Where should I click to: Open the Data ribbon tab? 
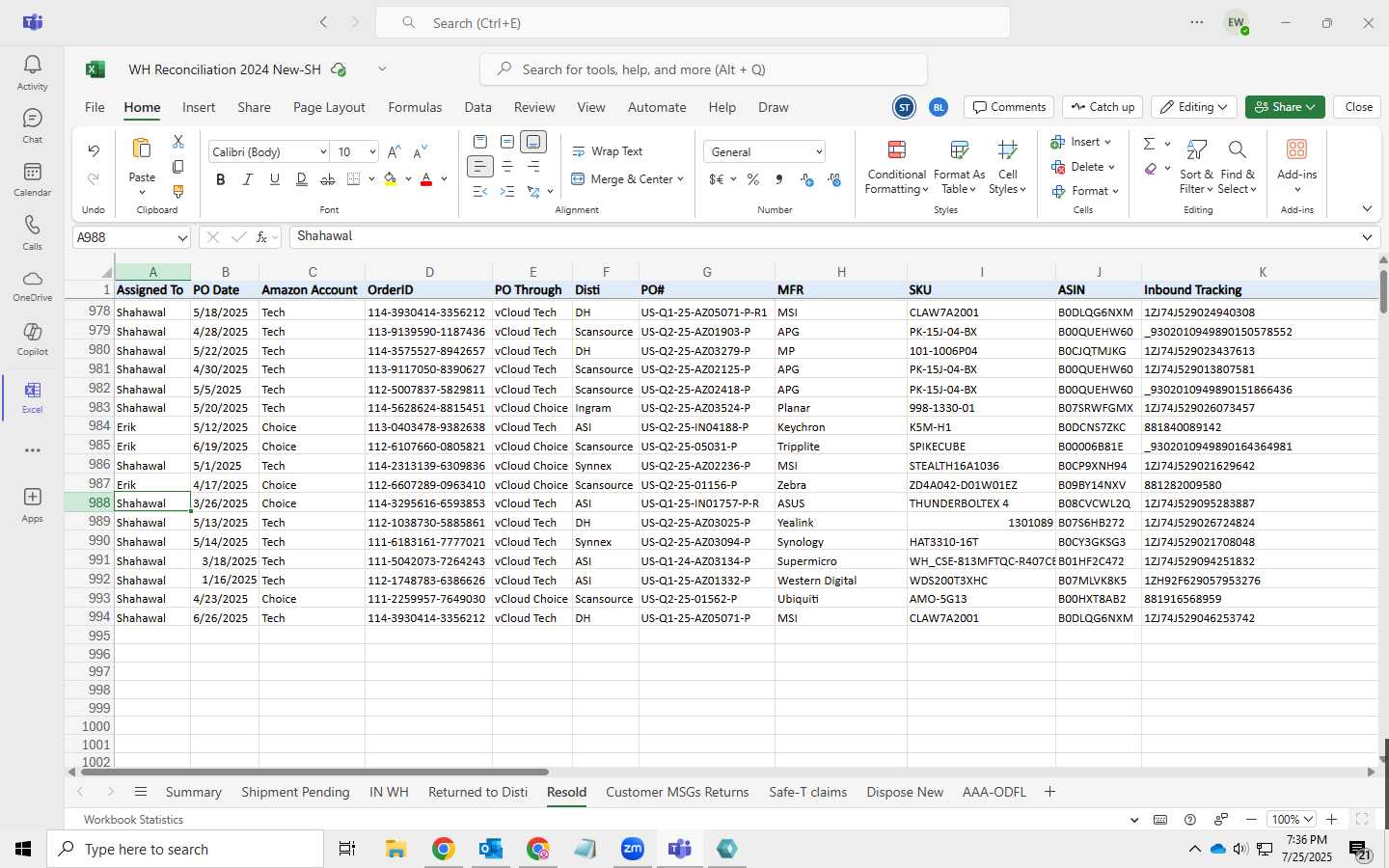tap(477, 107)
